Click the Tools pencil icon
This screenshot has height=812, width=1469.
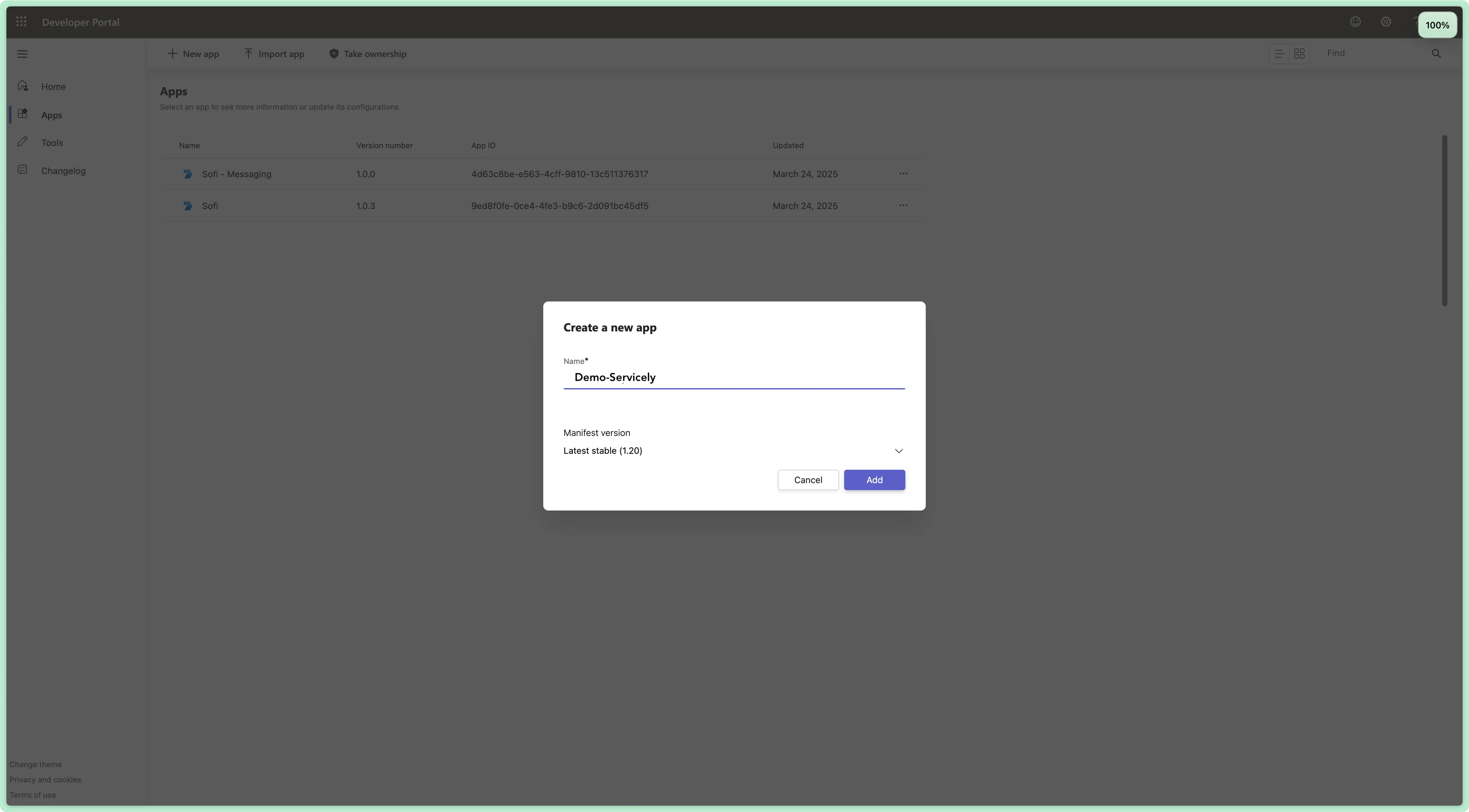[23, 141]
